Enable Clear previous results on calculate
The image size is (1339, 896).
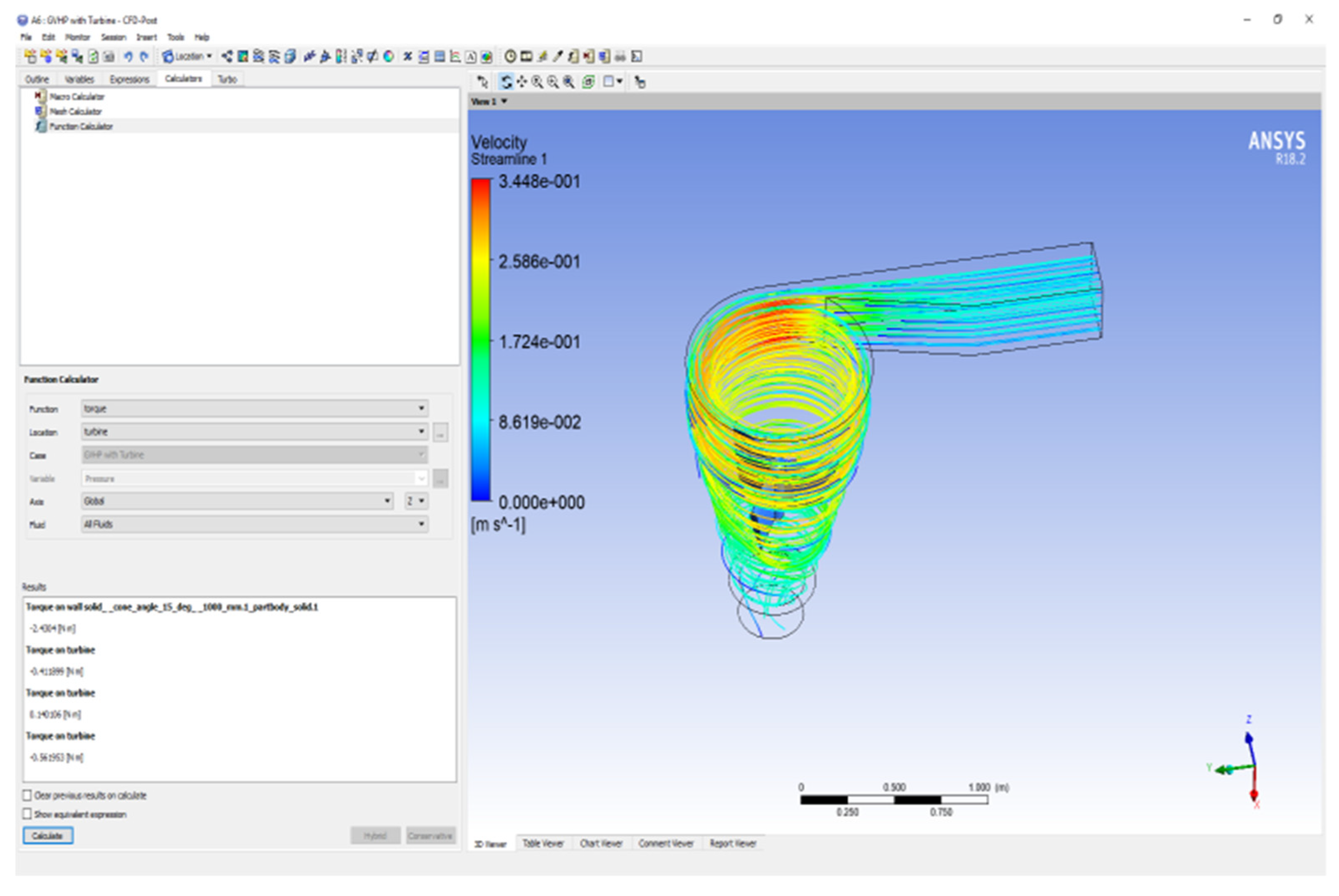(x=27, y=795)
